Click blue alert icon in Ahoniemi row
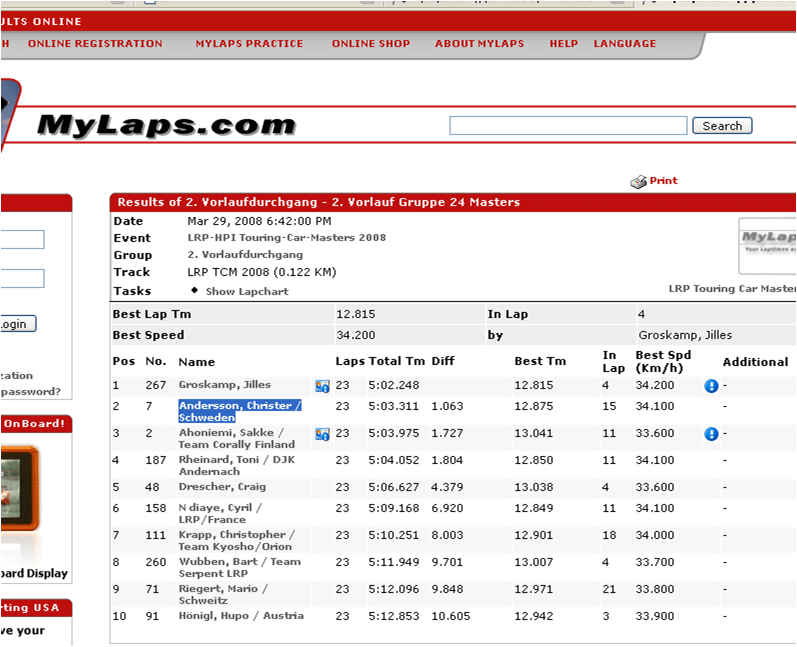 (x=711, y=434)
